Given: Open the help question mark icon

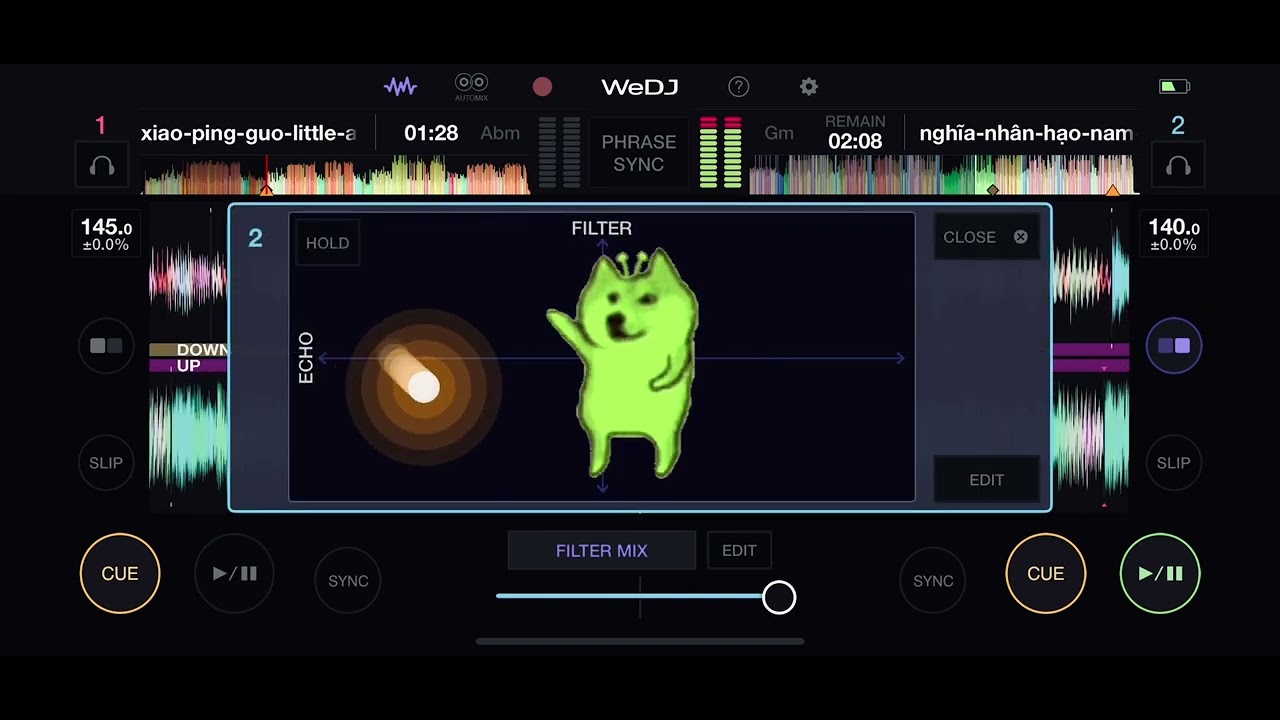Looking at the screenshot, I should point(739,87).
